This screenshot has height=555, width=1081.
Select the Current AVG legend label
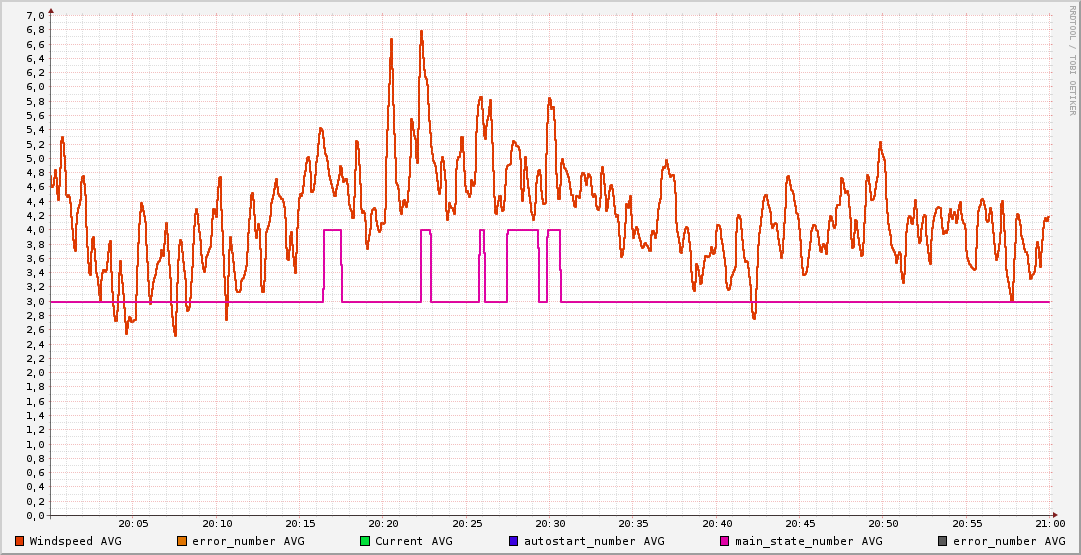pyautogui.click(x=413, y=541)
